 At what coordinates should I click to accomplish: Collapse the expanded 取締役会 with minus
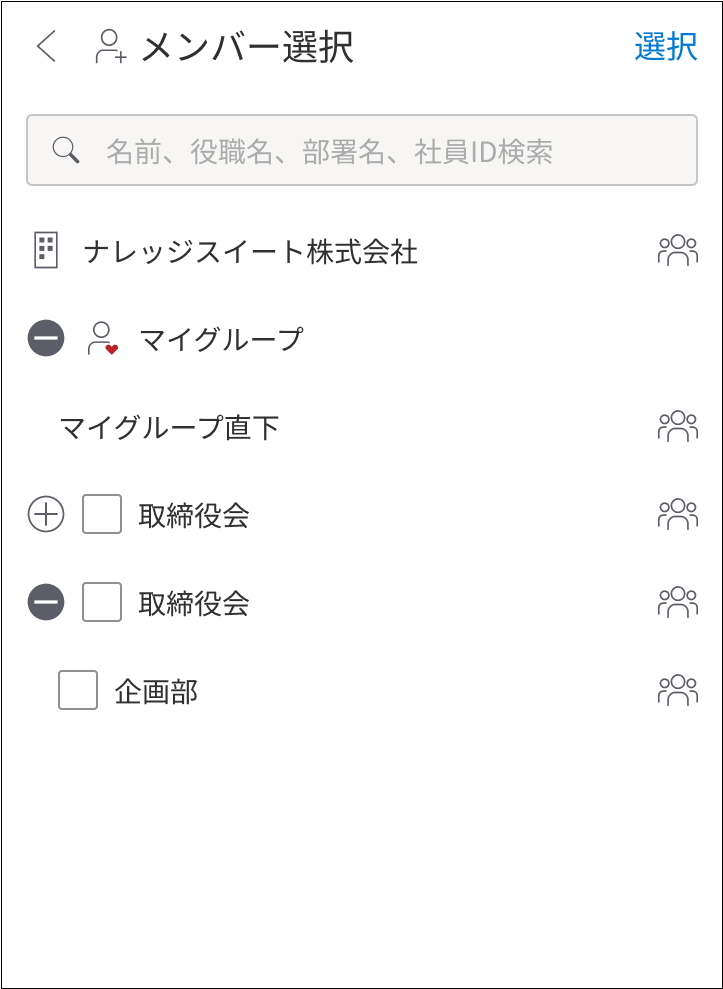[46, 602]
